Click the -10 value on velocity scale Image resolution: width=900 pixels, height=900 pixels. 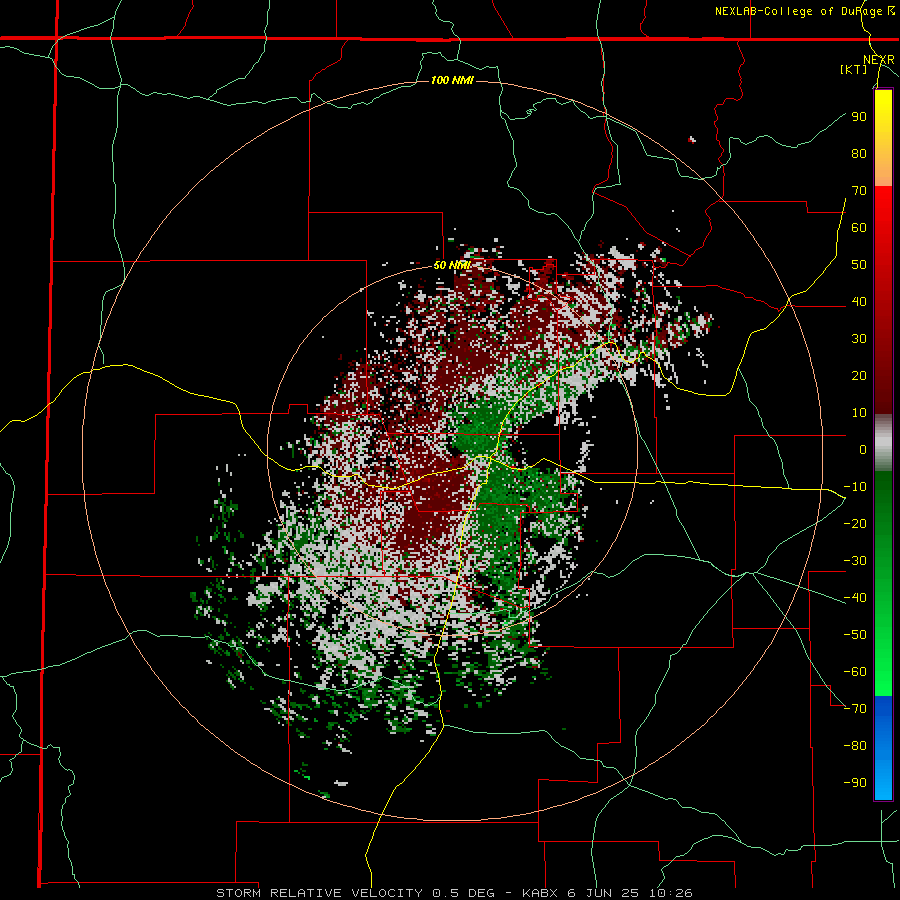(855, 487)
